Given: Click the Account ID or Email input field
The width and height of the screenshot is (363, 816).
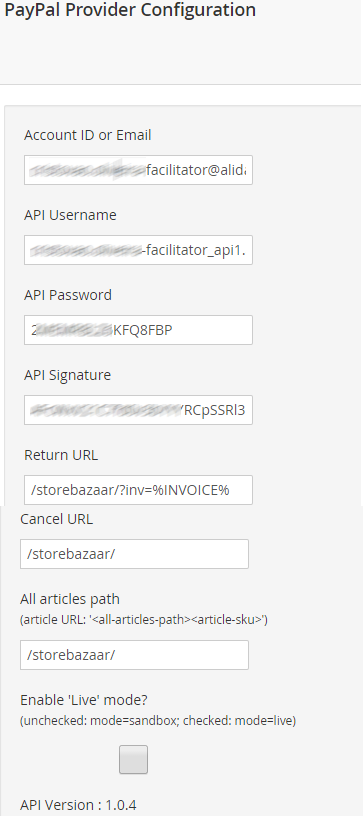Looking at the screenshot, I should point(138,170).
